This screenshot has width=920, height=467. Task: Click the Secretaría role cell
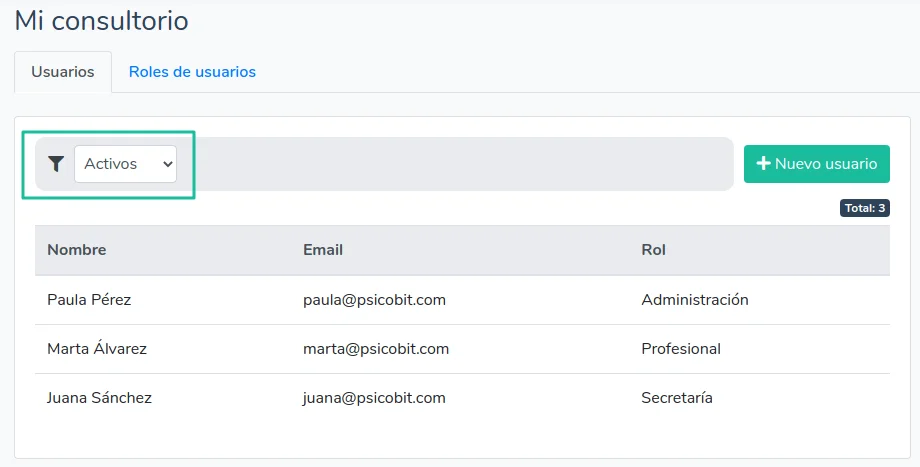click(x=676, y=398)
